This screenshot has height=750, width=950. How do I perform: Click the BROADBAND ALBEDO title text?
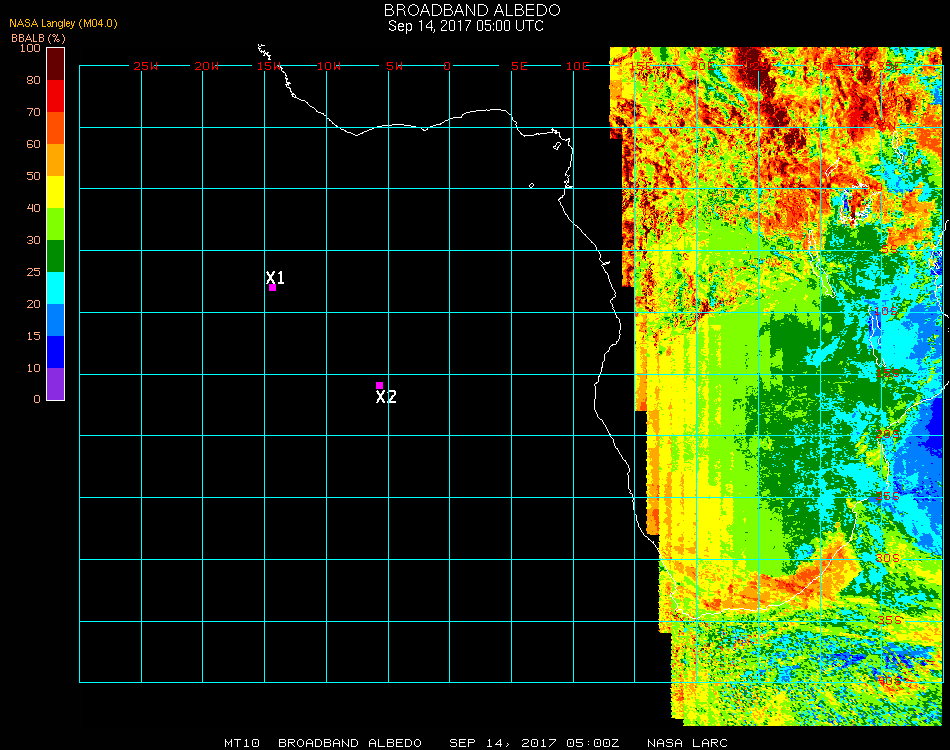tap(466, 10)
